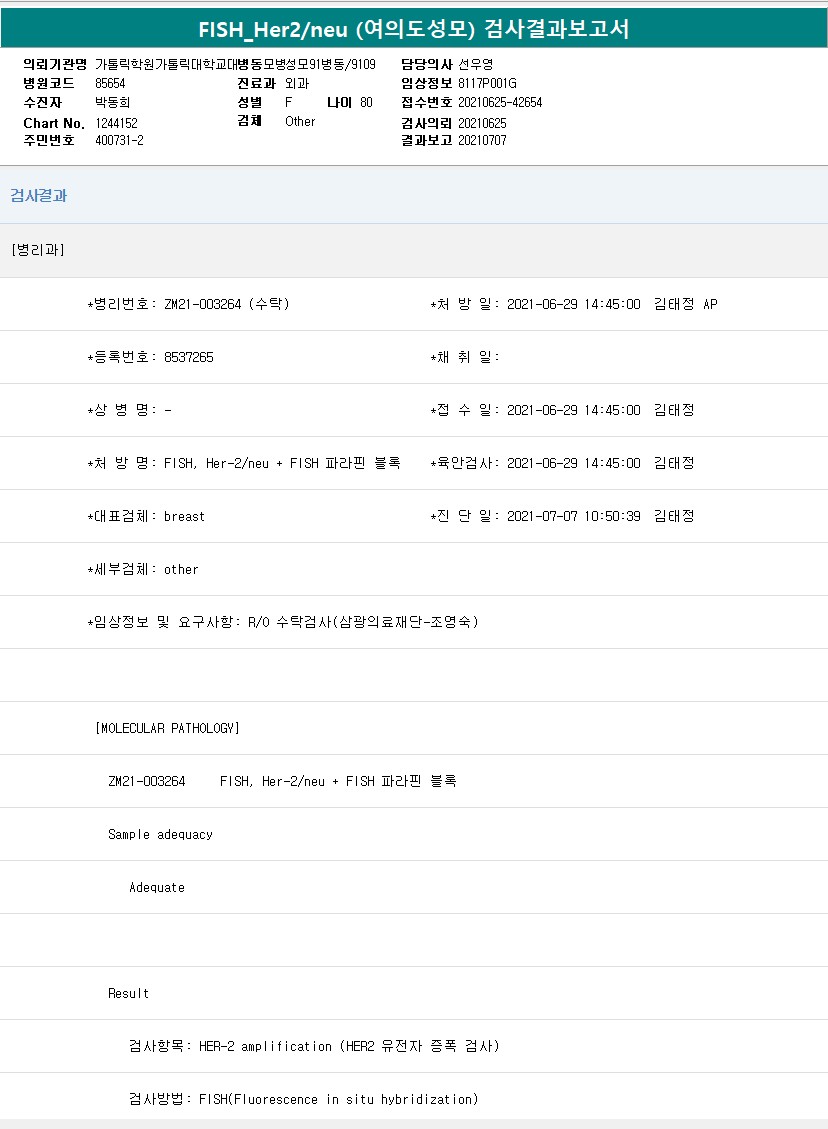Click the [병리과] department heading

tap(38, 250)
